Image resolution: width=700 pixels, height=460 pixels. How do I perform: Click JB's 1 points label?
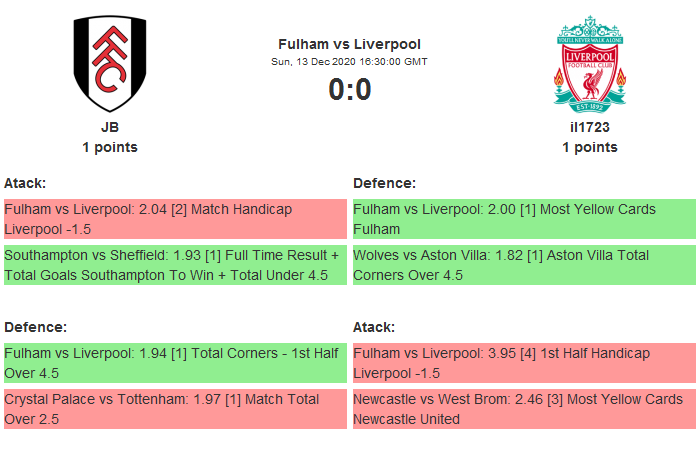point(110,147)
